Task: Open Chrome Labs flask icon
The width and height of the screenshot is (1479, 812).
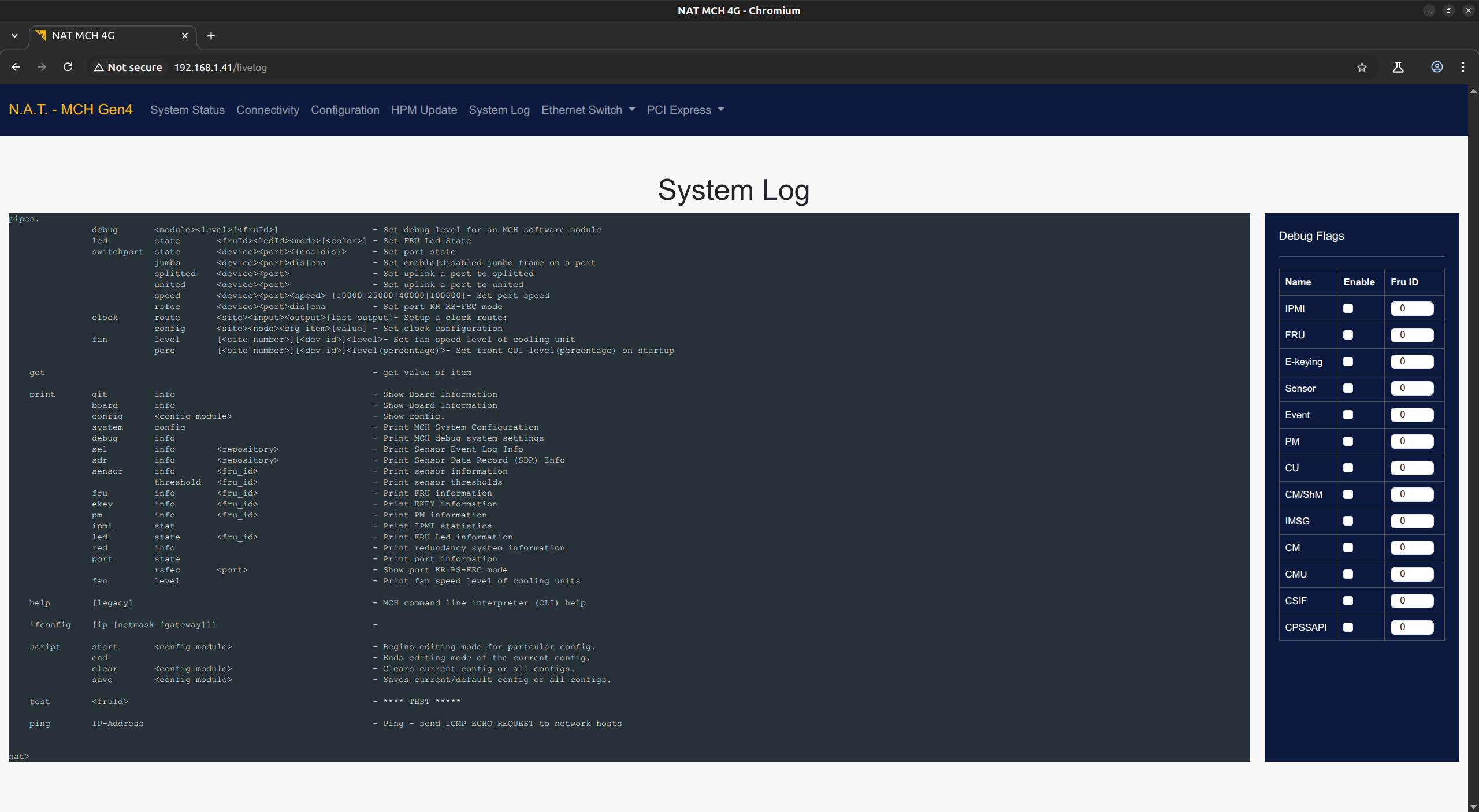Action: point(1398,67)
